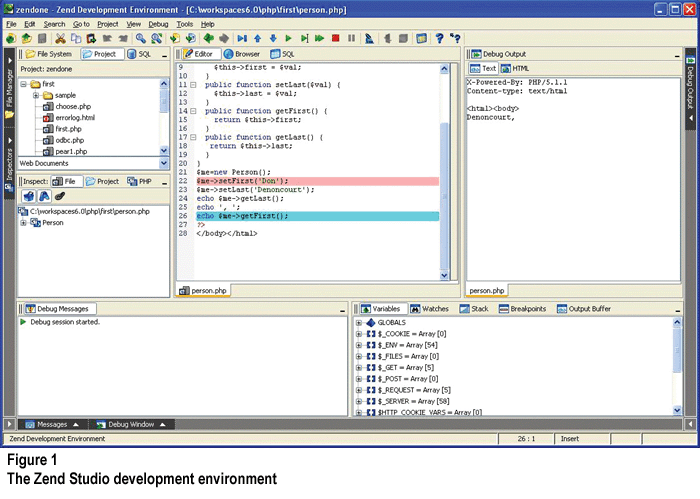Click the green Run play icon
The width and height of the screenshot is (700, 499).
pos(288,38)
